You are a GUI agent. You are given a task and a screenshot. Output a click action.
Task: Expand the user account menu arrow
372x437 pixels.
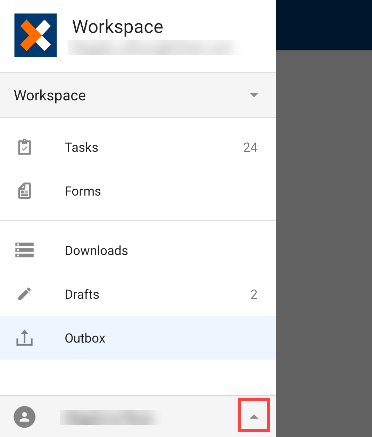pyautogui.click(x=254, y=417)
